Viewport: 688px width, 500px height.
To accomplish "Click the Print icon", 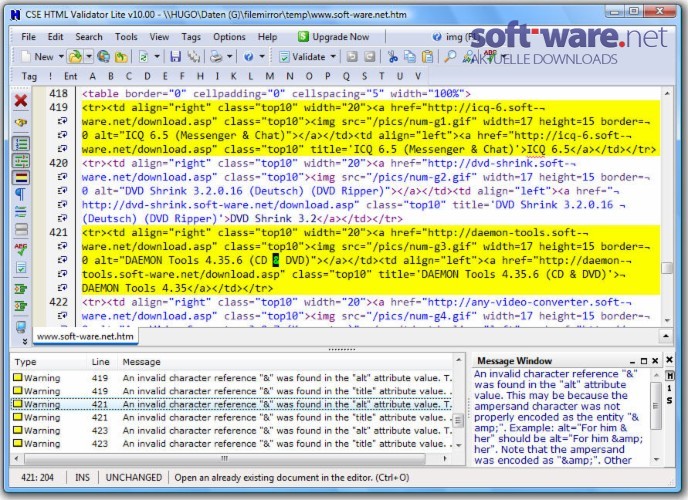I will click(x=215, y=57).
